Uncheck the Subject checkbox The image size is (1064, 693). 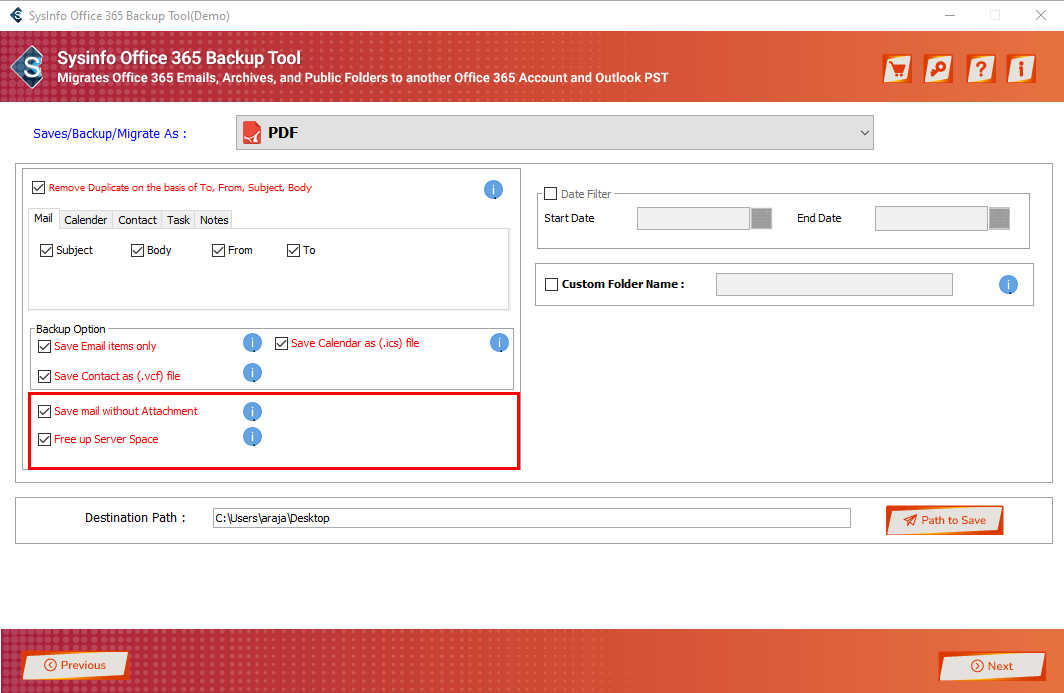46,250
